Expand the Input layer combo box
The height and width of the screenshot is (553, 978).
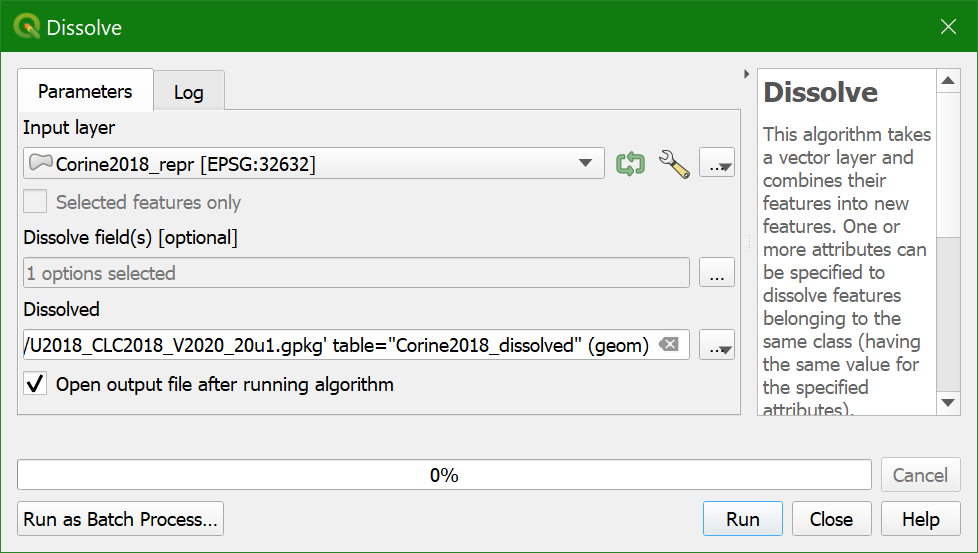314,163
